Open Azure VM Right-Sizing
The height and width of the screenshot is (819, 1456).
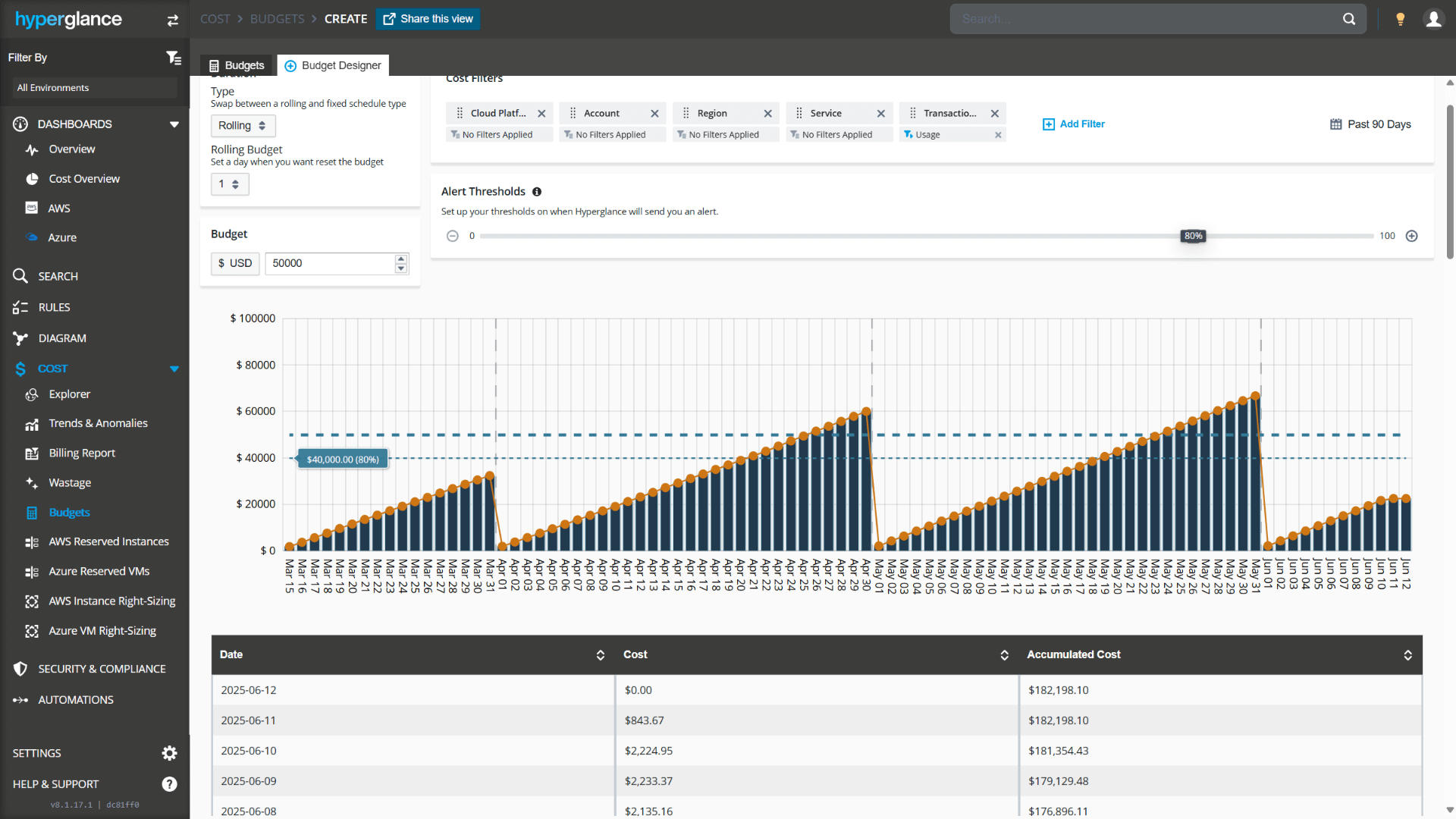click(x=102, y=631)
